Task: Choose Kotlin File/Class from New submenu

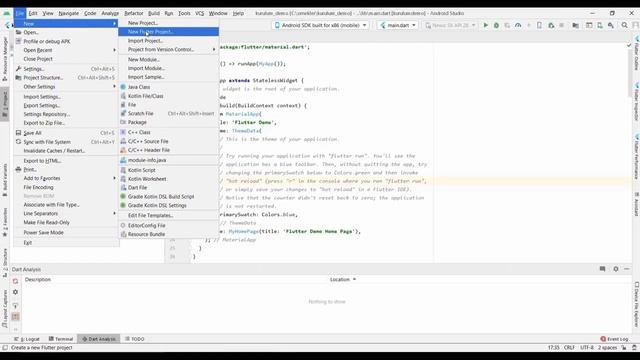Action: pyautogui.click(x=169, y=96)
